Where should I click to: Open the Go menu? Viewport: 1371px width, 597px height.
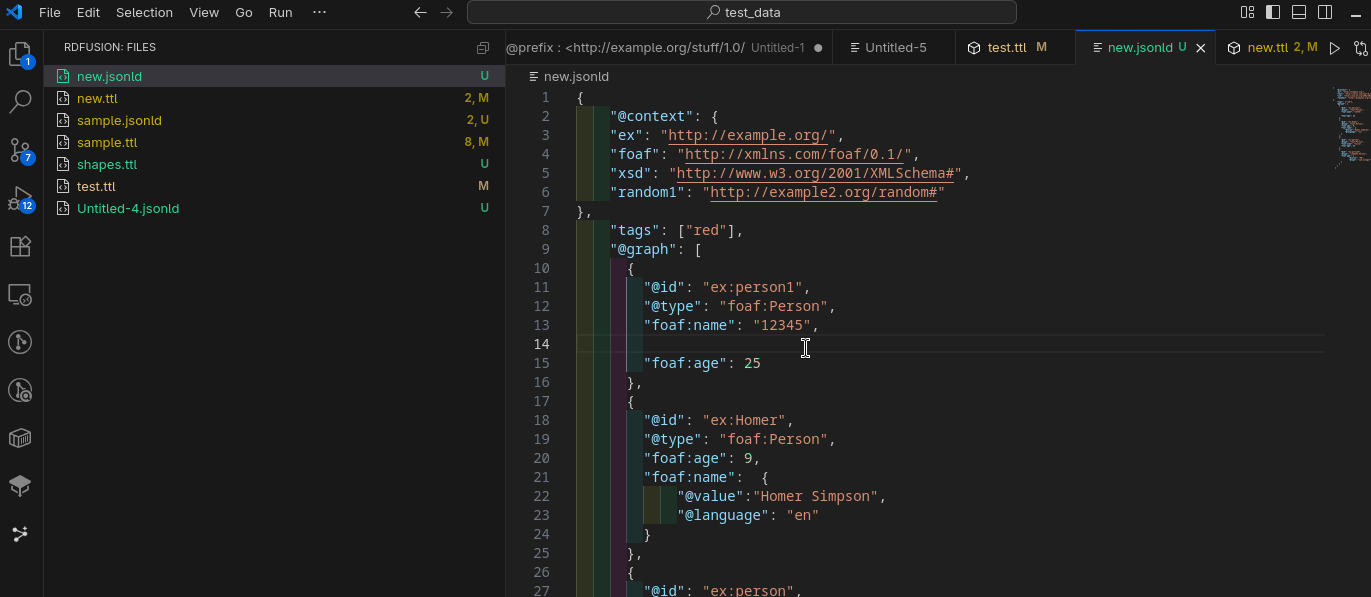point(243,13)
